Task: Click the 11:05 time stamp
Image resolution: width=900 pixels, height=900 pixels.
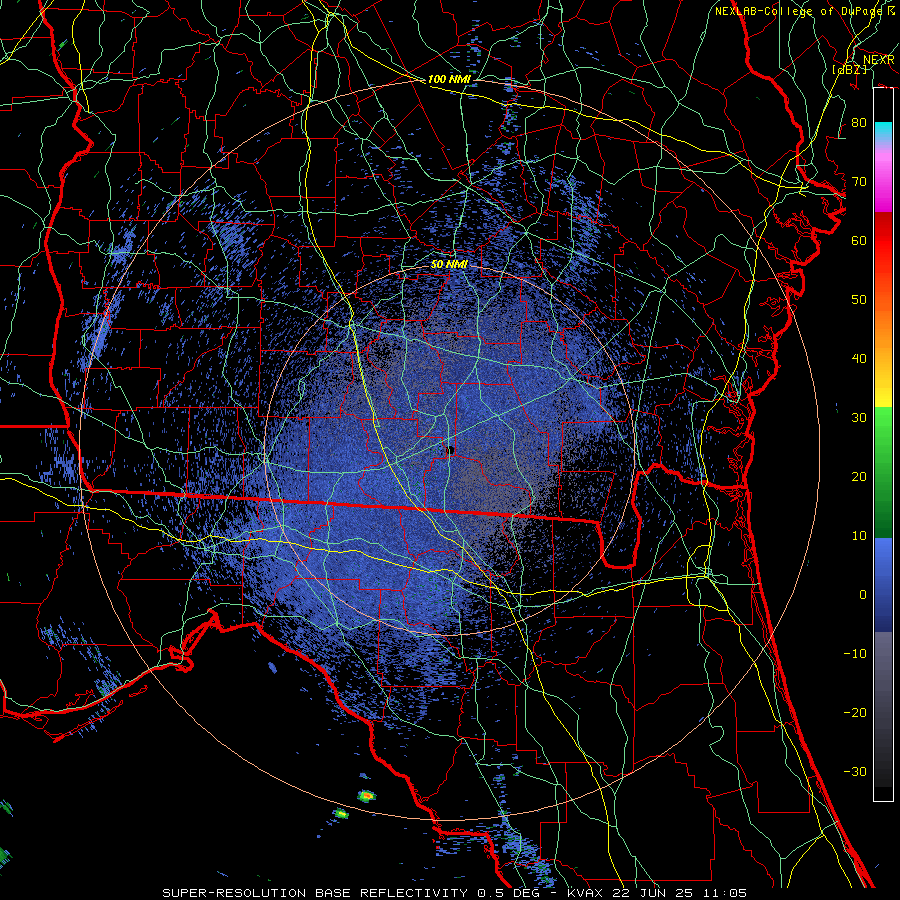Action: (x=723, y=893)
